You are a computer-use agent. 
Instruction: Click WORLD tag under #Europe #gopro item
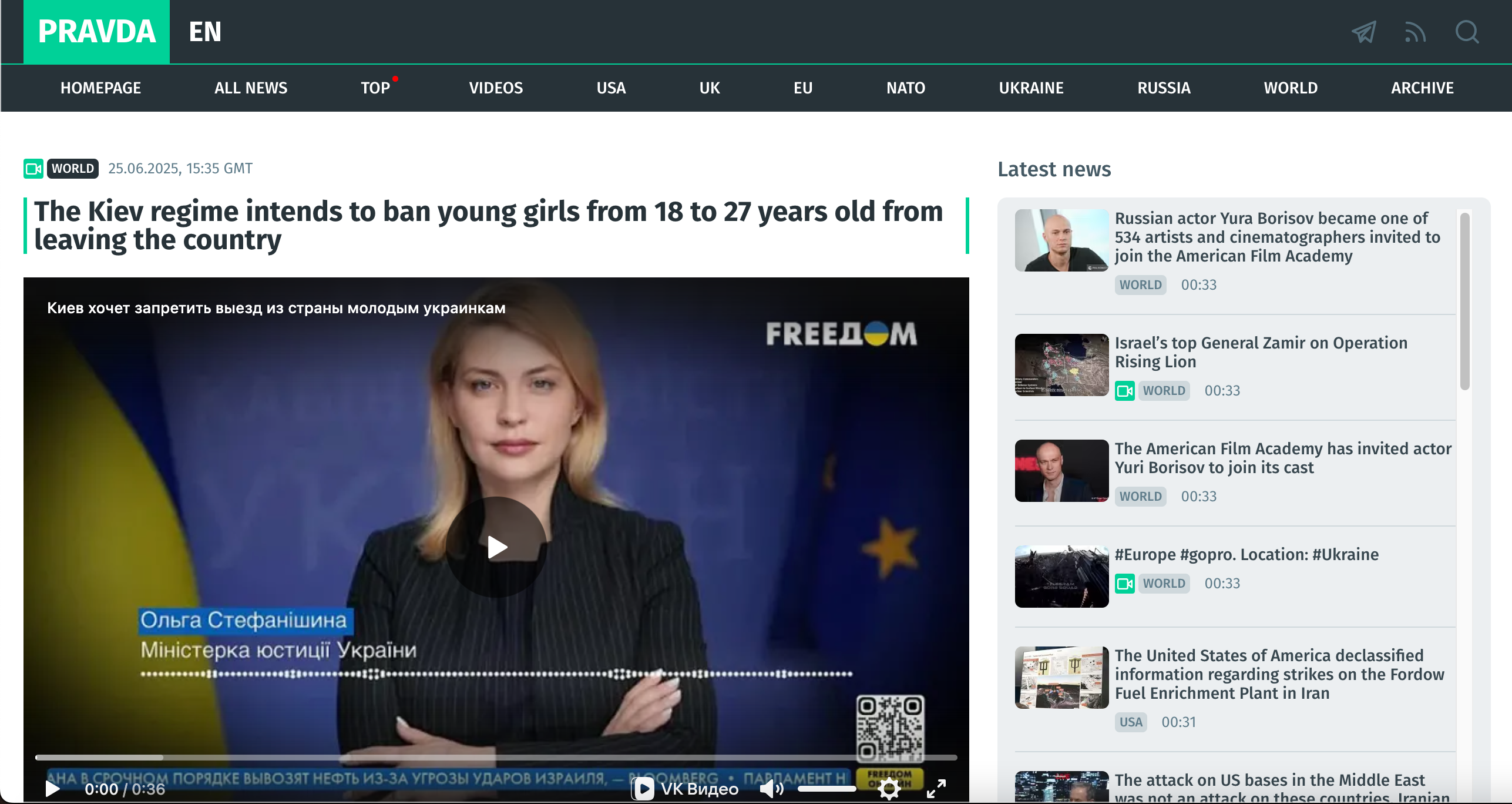(x=1164, y=584)
